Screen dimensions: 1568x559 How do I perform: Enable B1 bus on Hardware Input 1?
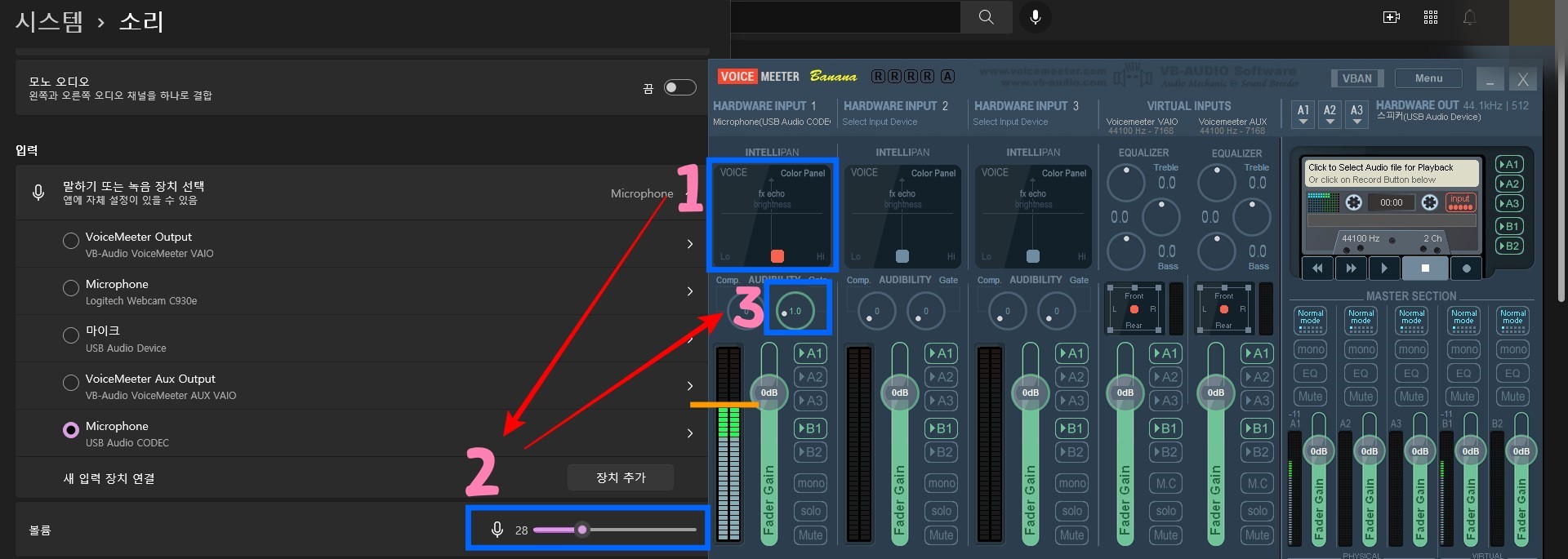pos(810,428)
